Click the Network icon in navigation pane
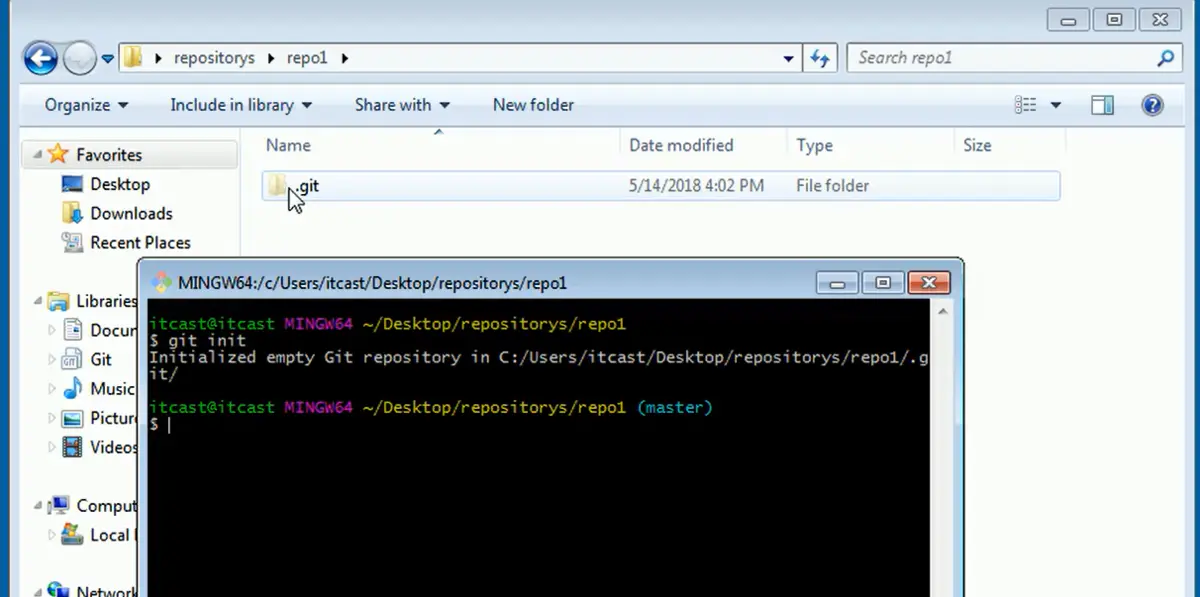1200x597 pixels. click(58, 590)
